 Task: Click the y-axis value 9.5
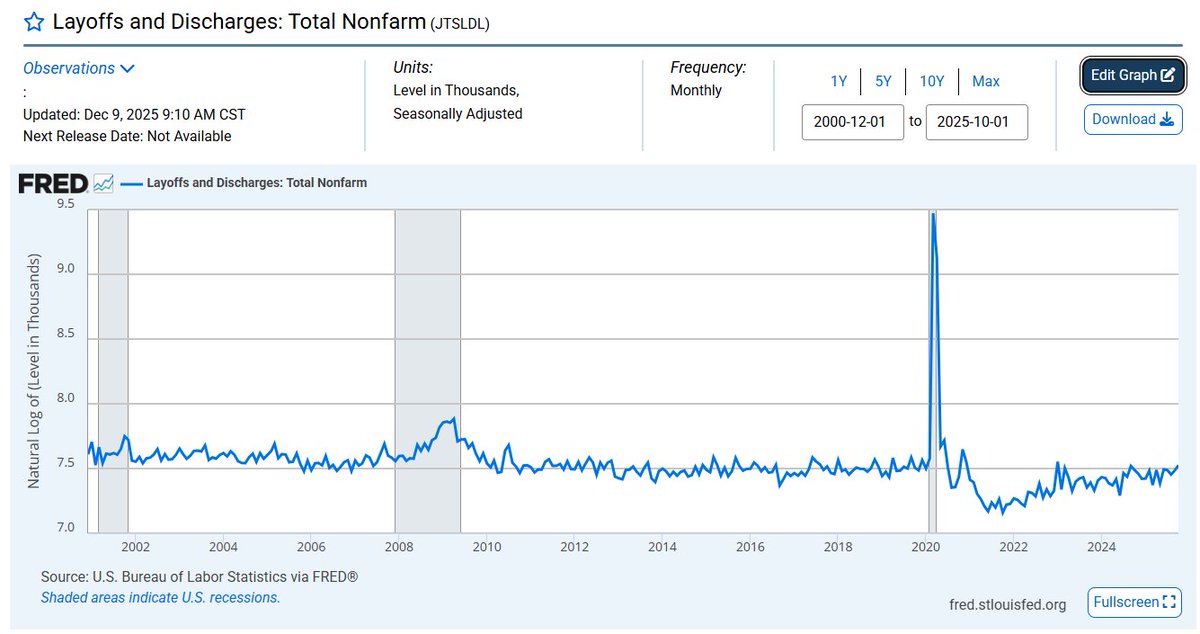coord(66,203)
